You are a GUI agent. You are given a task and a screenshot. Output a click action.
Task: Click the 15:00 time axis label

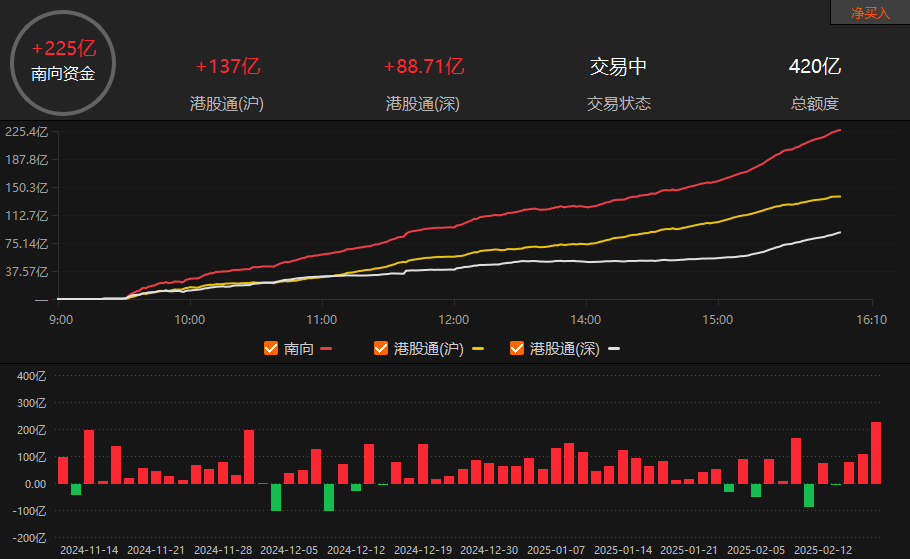point(718,320)
